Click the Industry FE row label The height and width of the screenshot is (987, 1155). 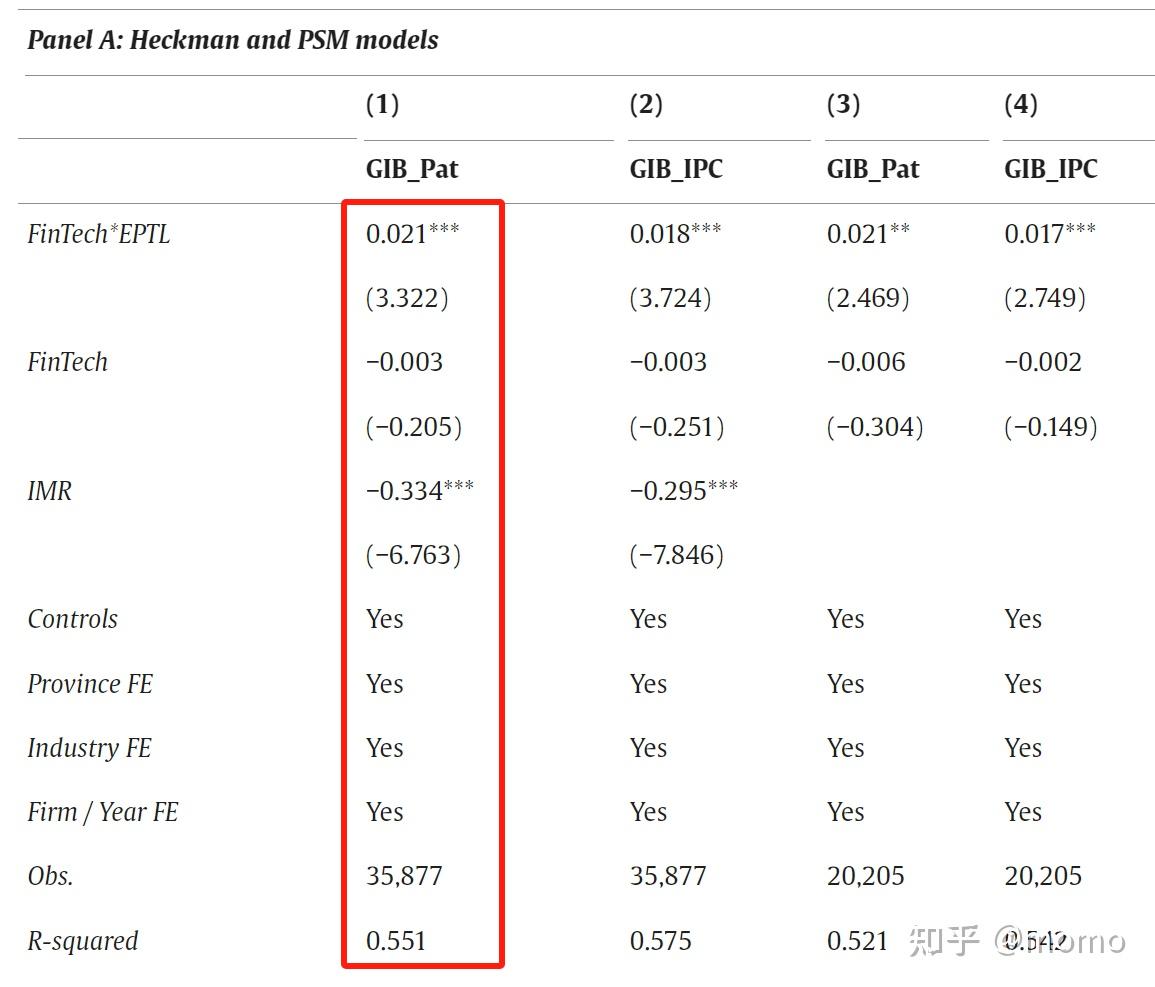coord(89,748)
